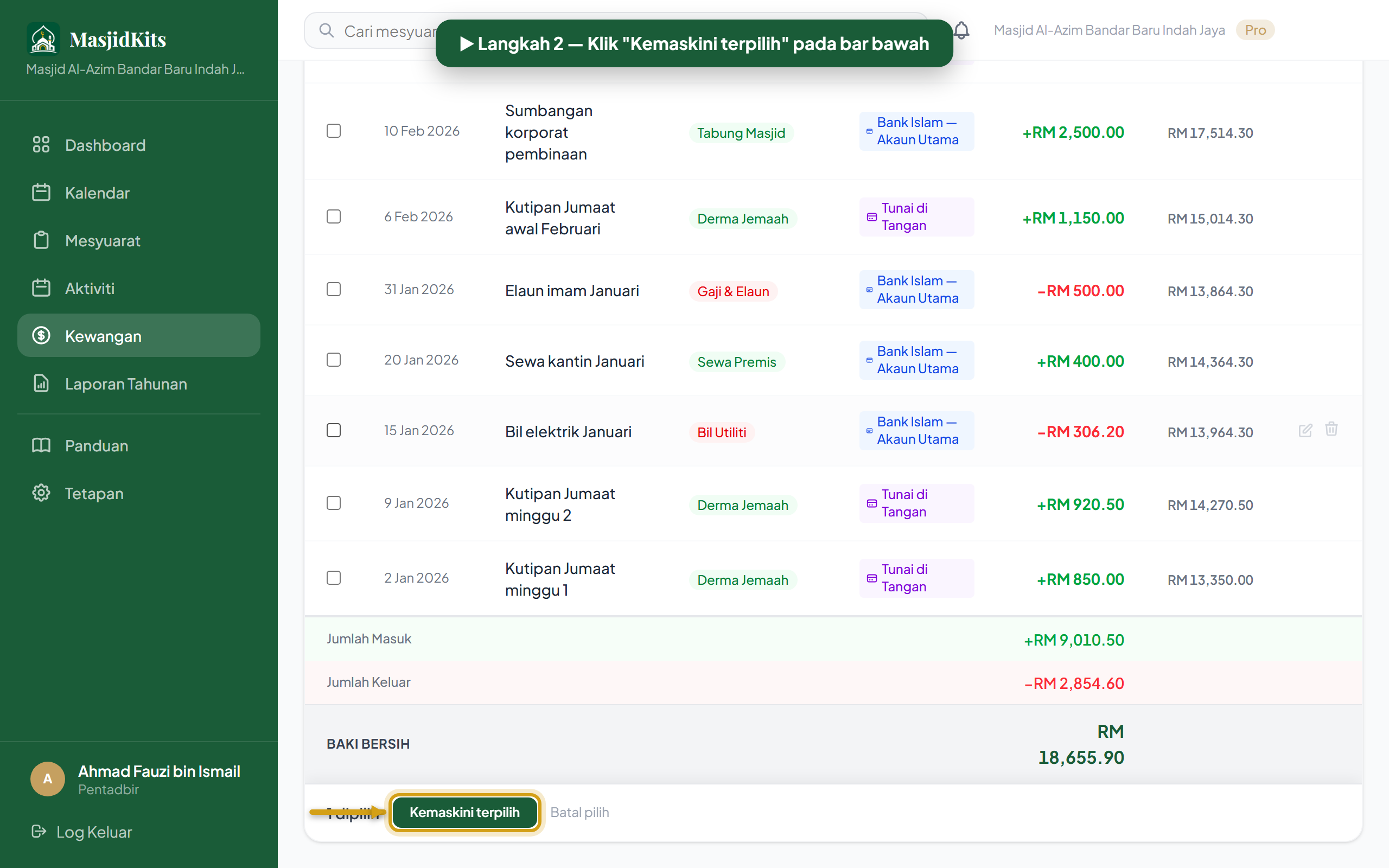Open the Panduan guide
Viewport: 1389px width, 868px height.
(x=138, y=445)
